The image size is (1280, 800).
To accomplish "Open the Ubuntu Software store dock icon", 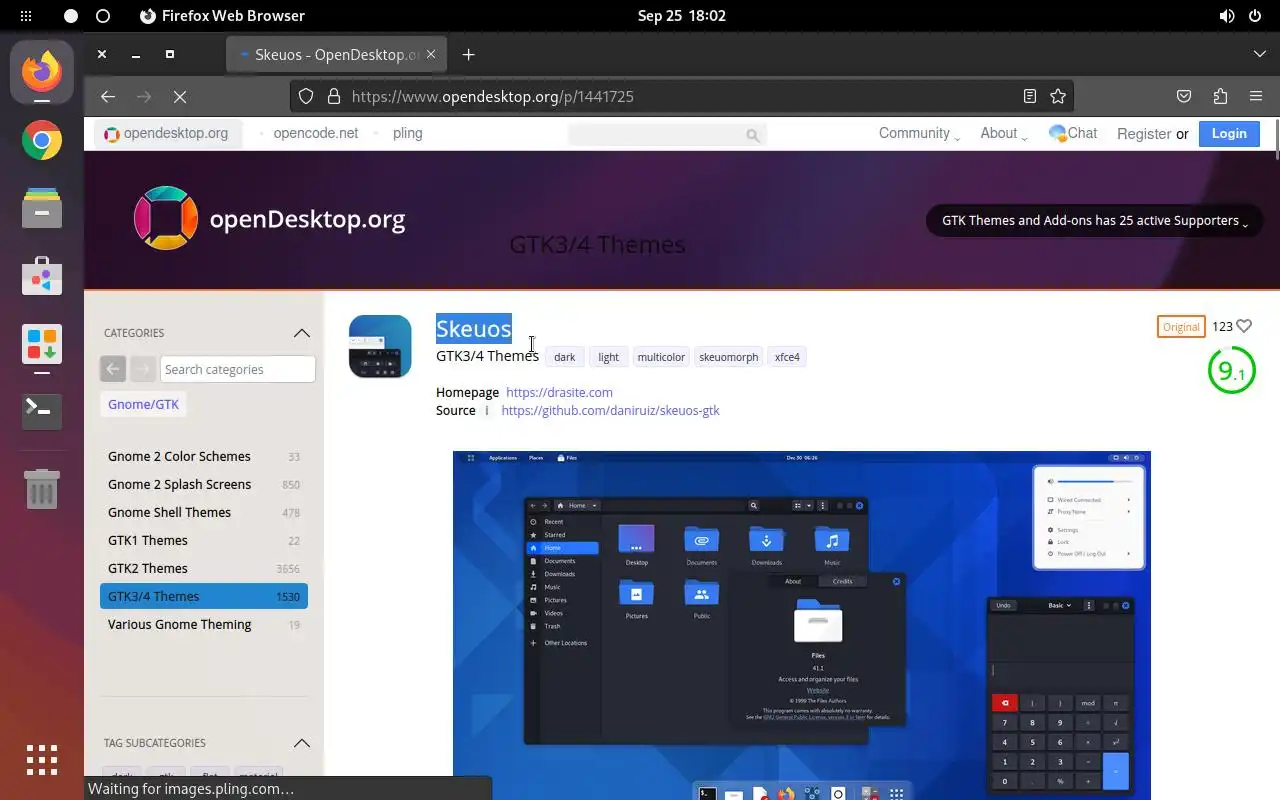I will tap(42, 276).
